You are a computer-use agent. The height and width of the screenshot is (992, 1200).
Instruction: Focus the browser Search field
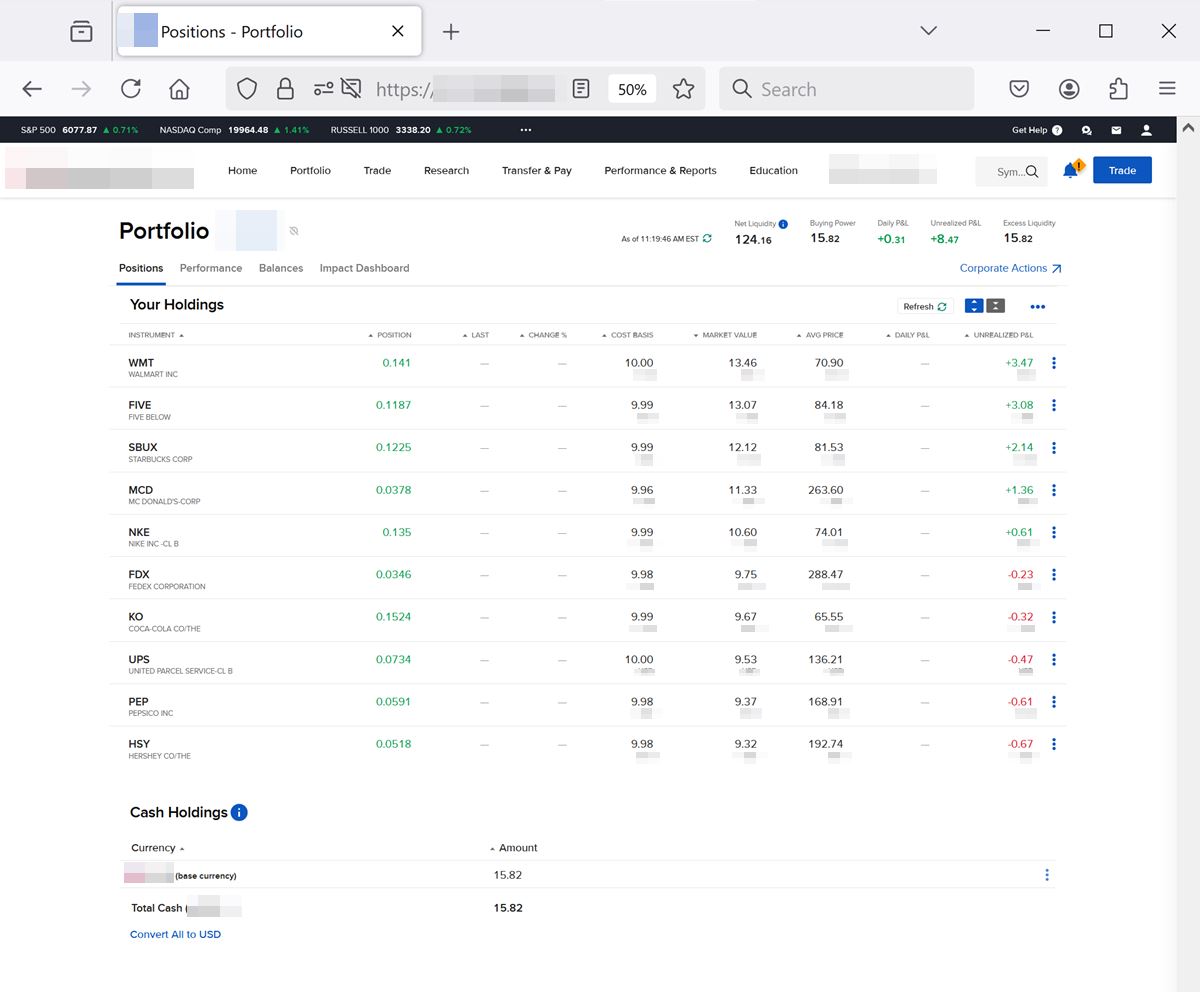coord(846,89)
